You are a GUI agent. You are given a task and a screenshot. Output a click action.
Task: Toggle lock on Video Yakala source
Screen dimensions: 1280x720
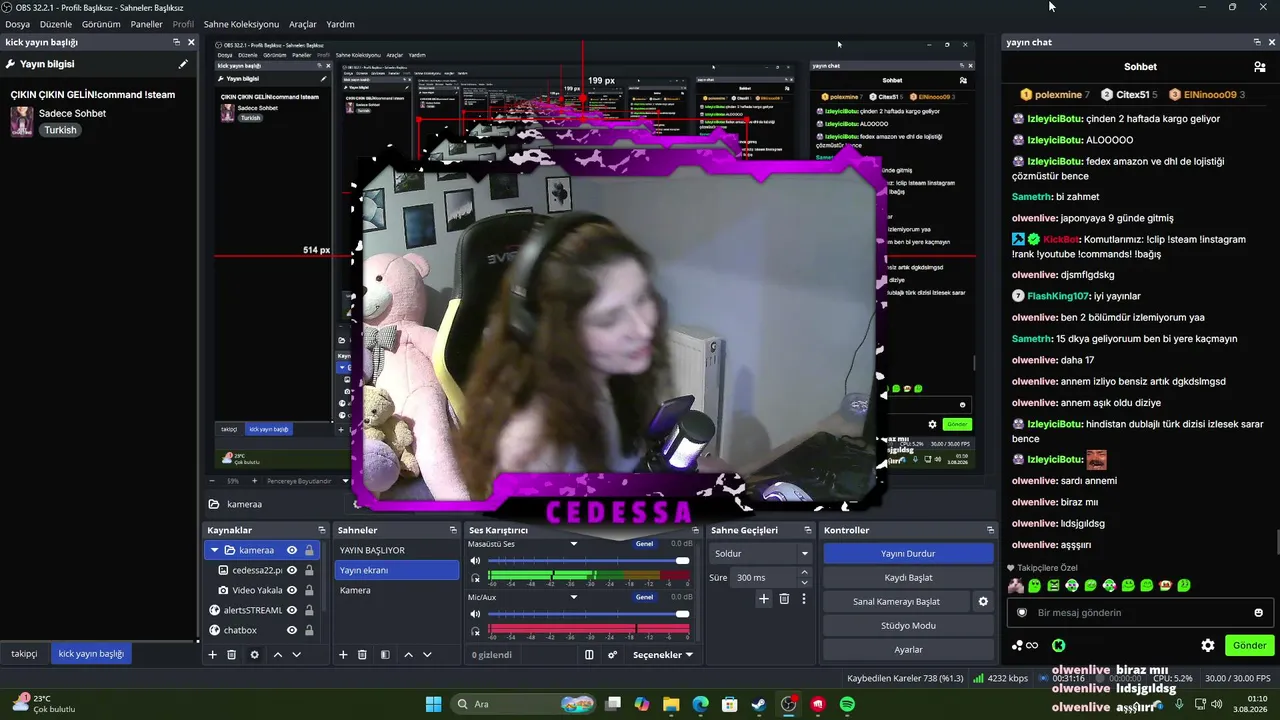pyautogui.click(x=309, y=590)
